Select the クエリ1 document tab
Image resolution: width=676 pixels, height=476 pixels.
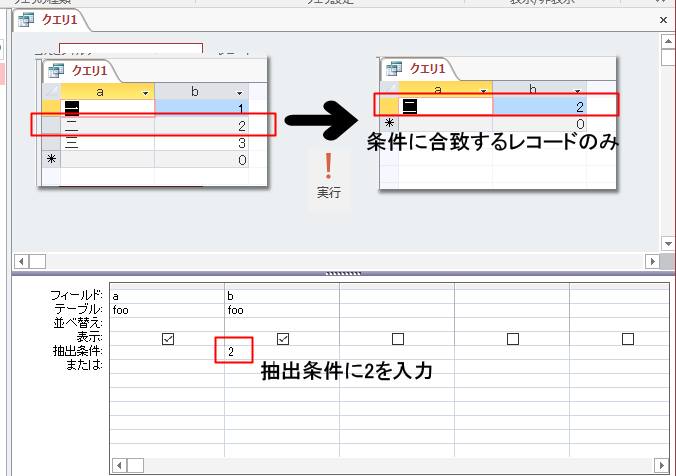click(52, 20)
